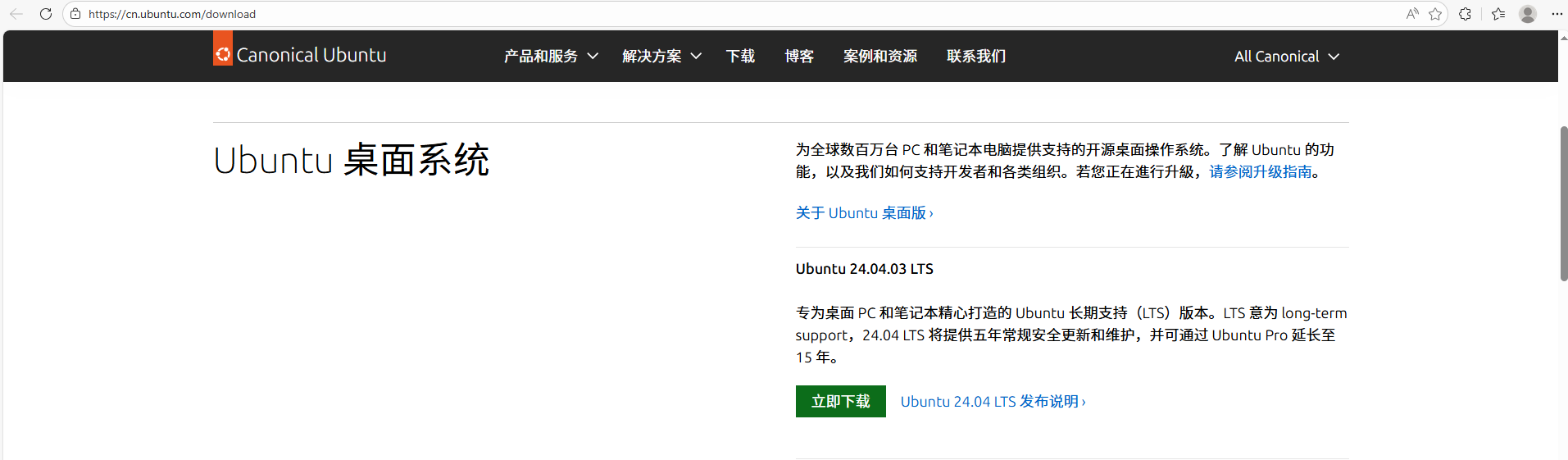Expand the 解决方案 menu
This screenshot has width=1568, height=460.
[661, 57]
